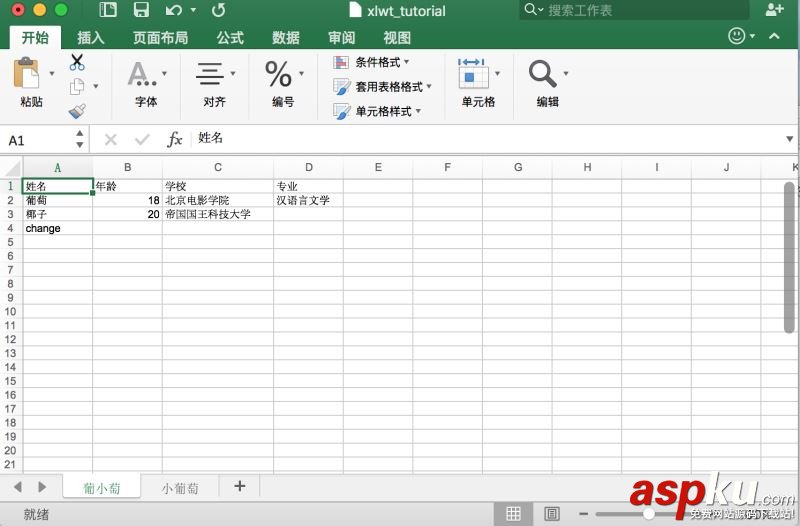Select column C header
This screenshot has height=526, width=800.
click(218, 167)
